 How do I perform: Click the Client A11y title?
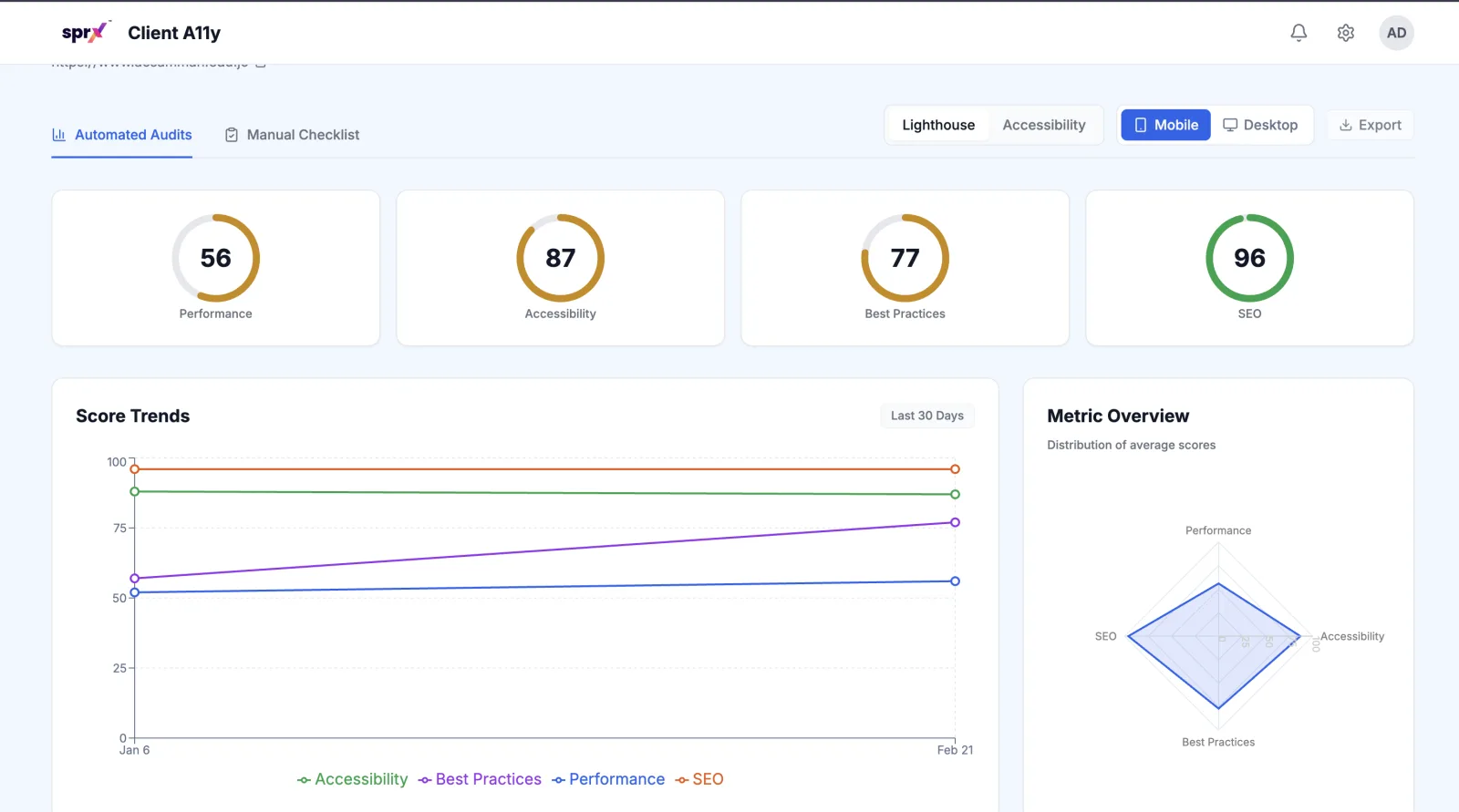(x=174, y=33)
